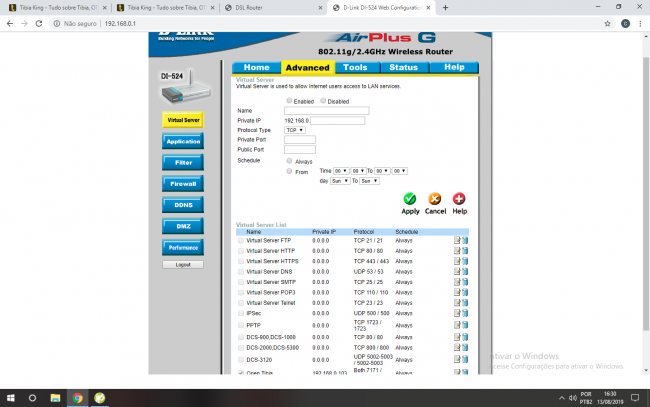The image size is (650, 407).
Task: Open the Application sidebar page
Action: point(183,141)
